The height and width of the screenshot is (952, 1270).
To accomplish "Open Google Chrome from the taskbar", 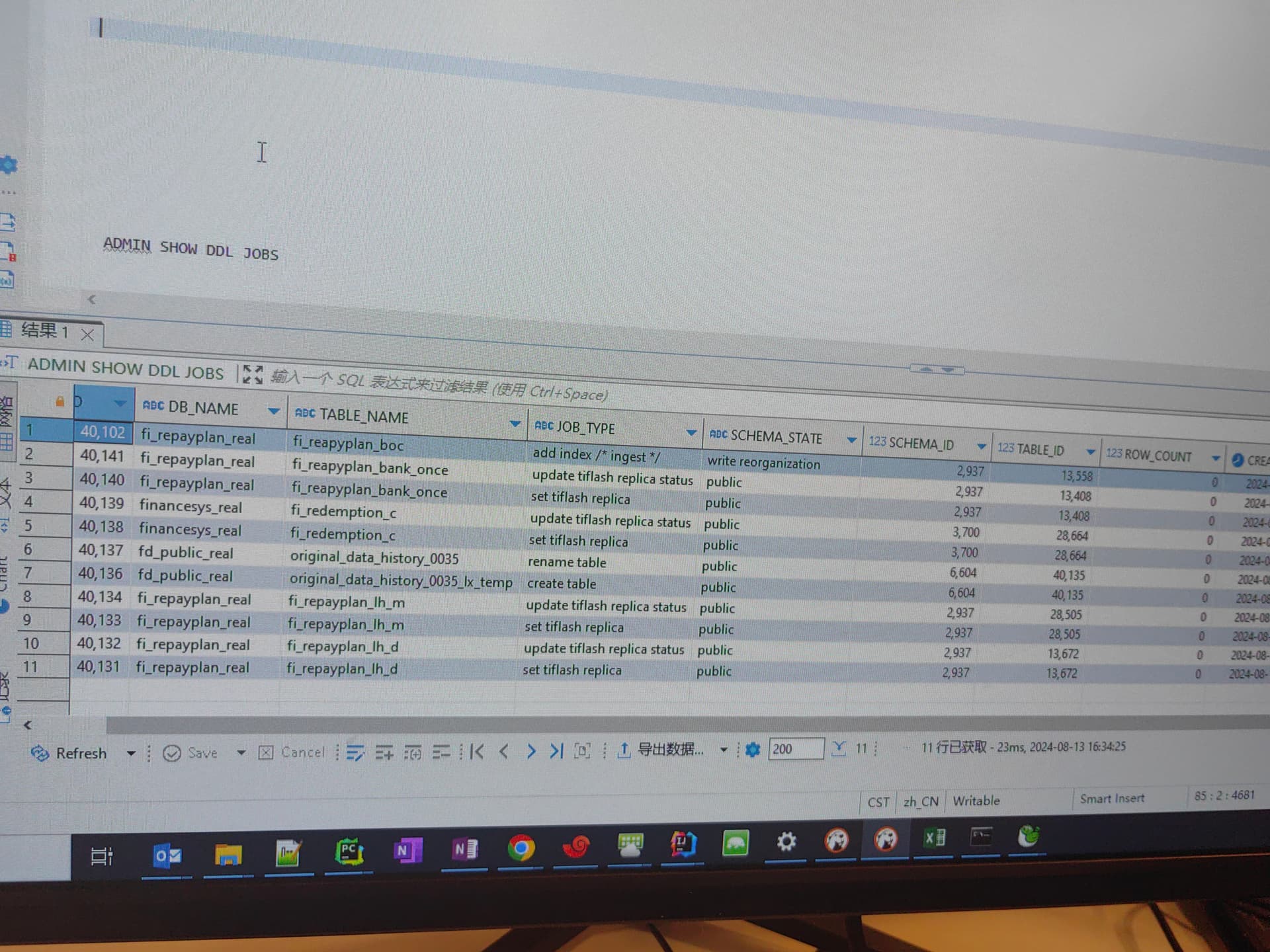I will 521,848.
